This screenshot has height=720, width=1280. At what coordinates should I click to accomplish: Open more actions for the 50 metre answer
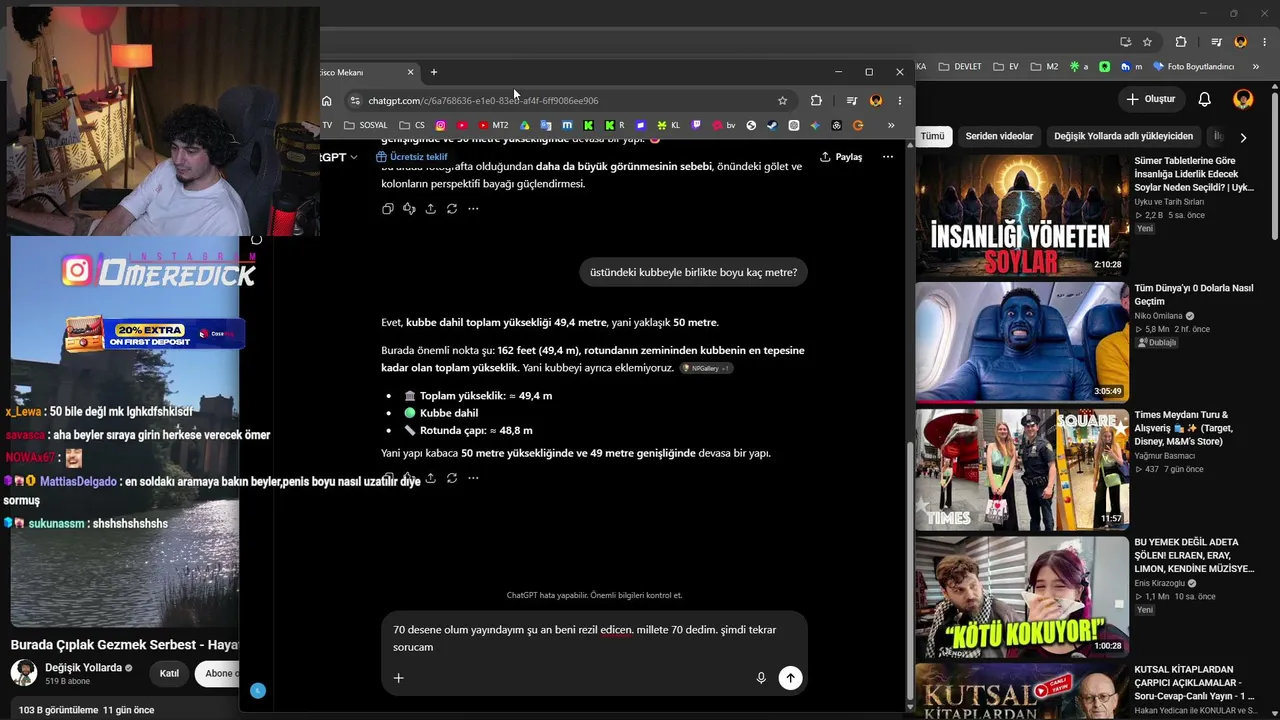473,478
